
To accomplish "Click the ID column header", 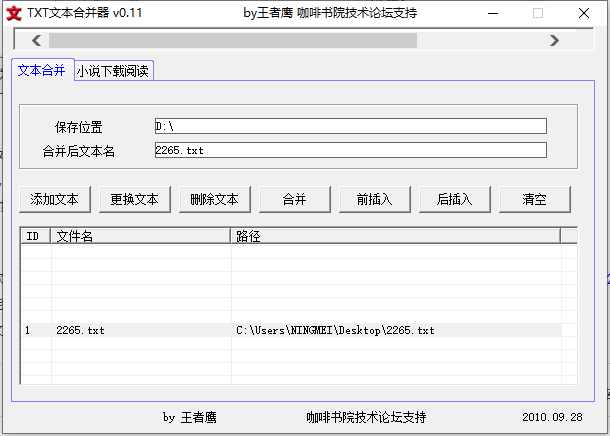I will (x=35, y=236).
